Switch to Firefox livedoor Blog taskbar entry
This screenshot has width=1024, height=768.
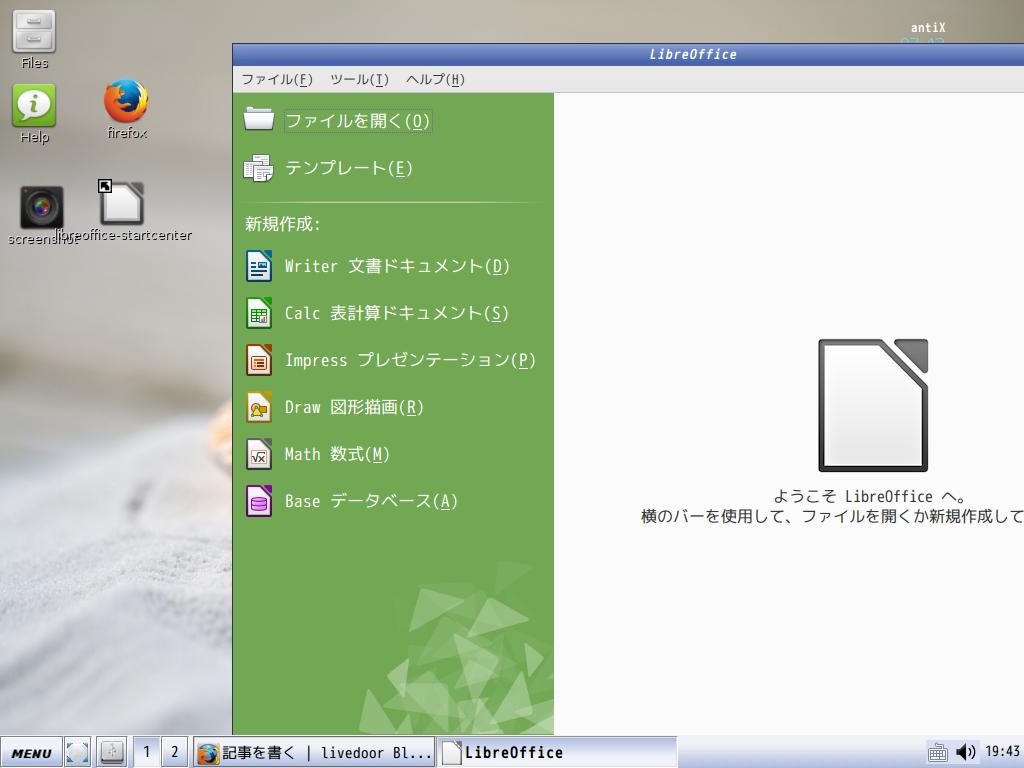[x=314, y=752]
